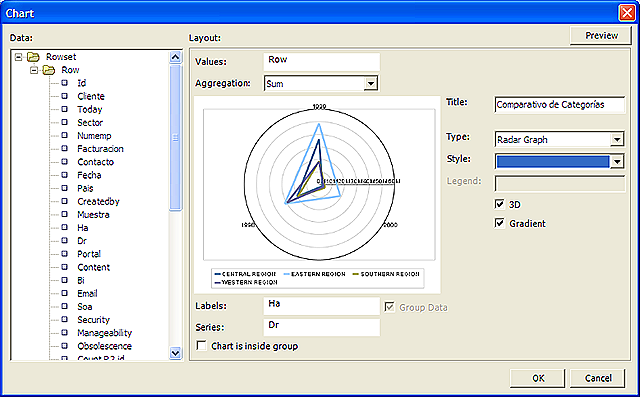Open the Style color dropdown
This screenshot has height=397, width=640.
pos(617,161)
